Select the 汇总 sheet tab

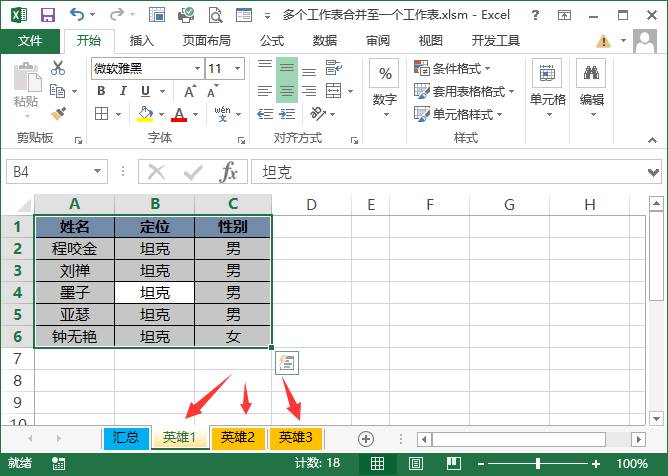[x=126, y=438]
